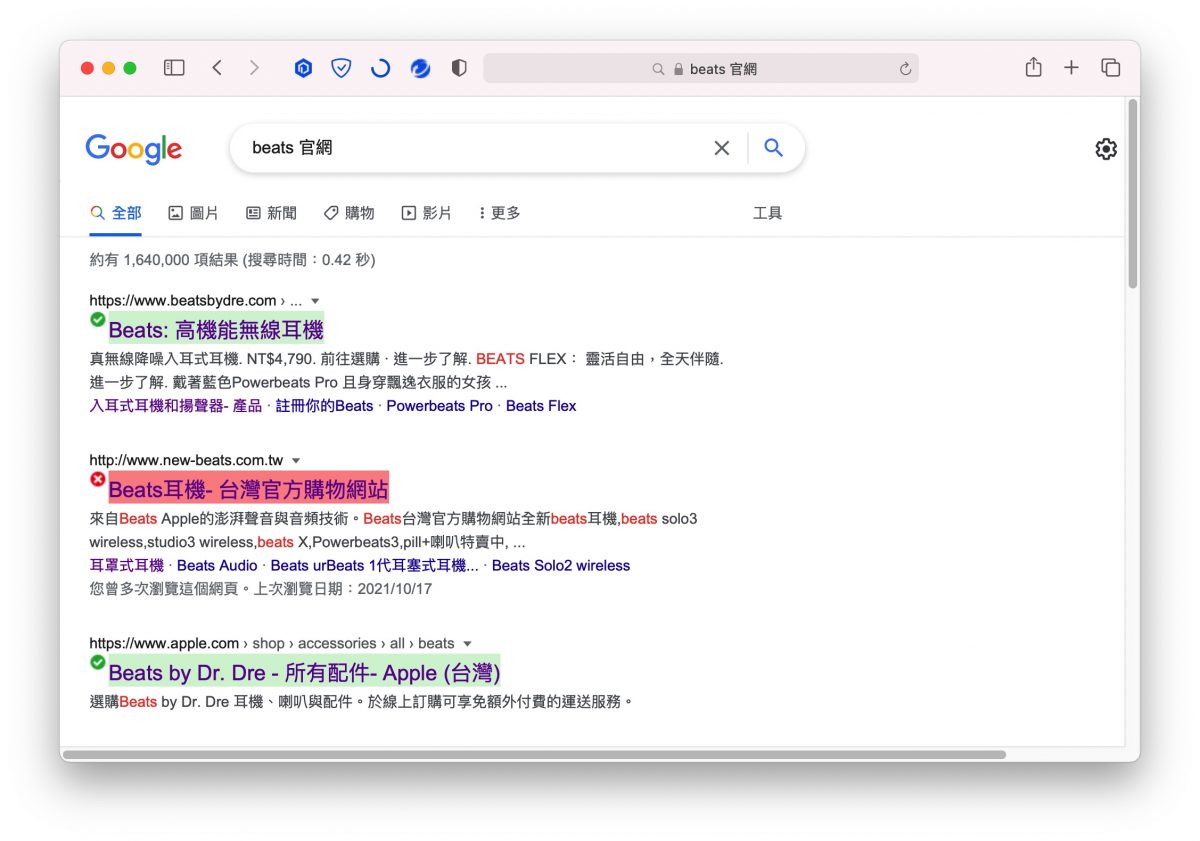
Task: Open the 更多 menu
Action: click(499, 213)
